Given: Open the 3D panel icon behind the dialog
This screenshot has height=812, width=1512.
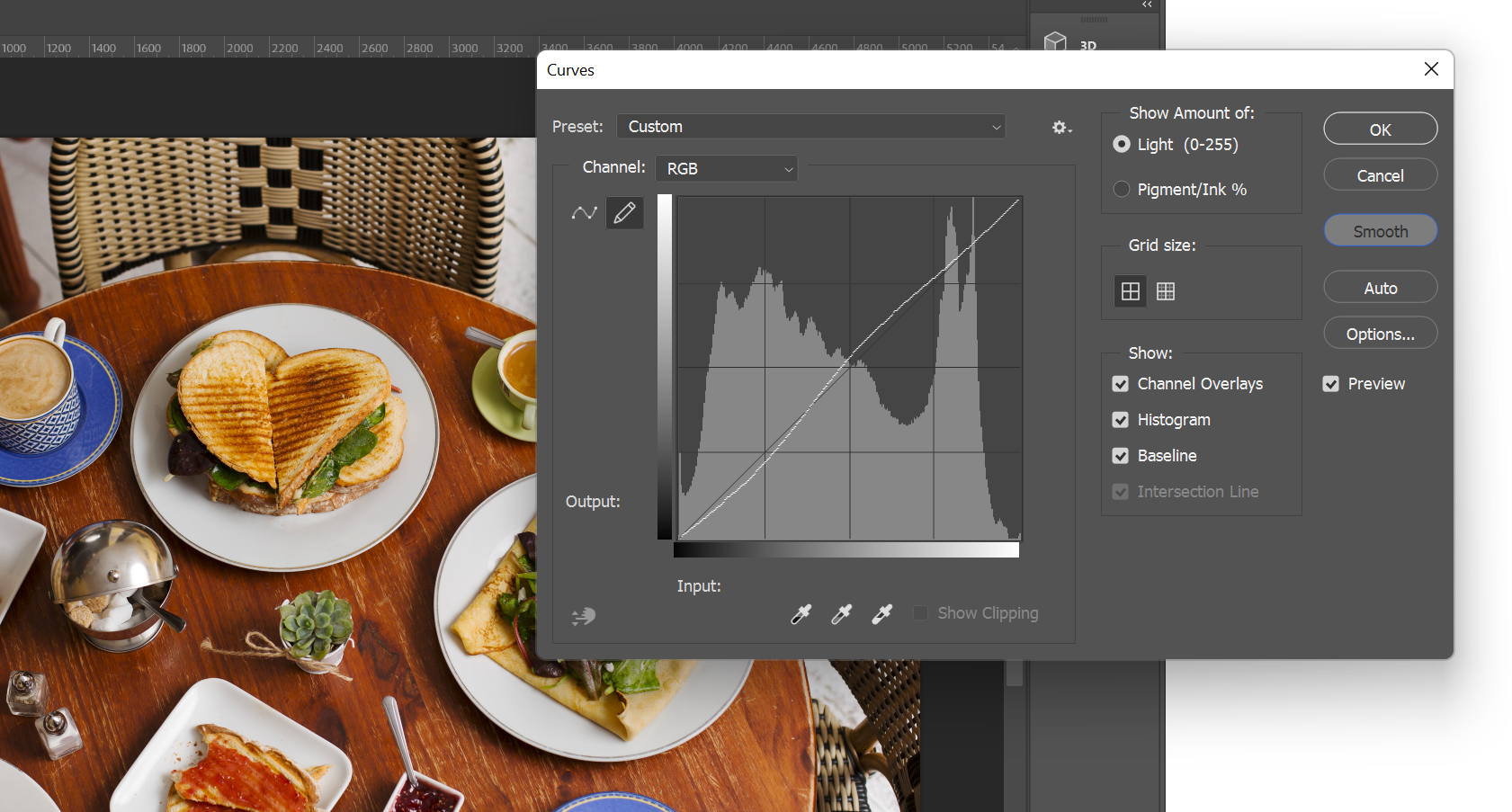Looking at the screenshot, I should (x=1056, y=41).
